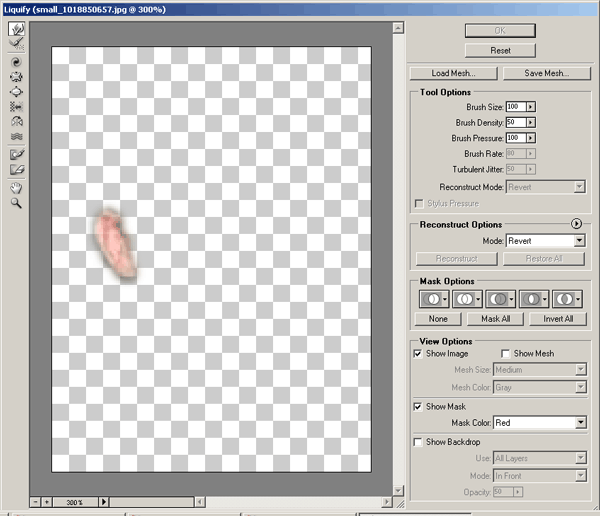The width and height of the screenshot is (600, 516).
Task: Uncheck the Show Image checkbox
Action: click(x=418, y=354)
